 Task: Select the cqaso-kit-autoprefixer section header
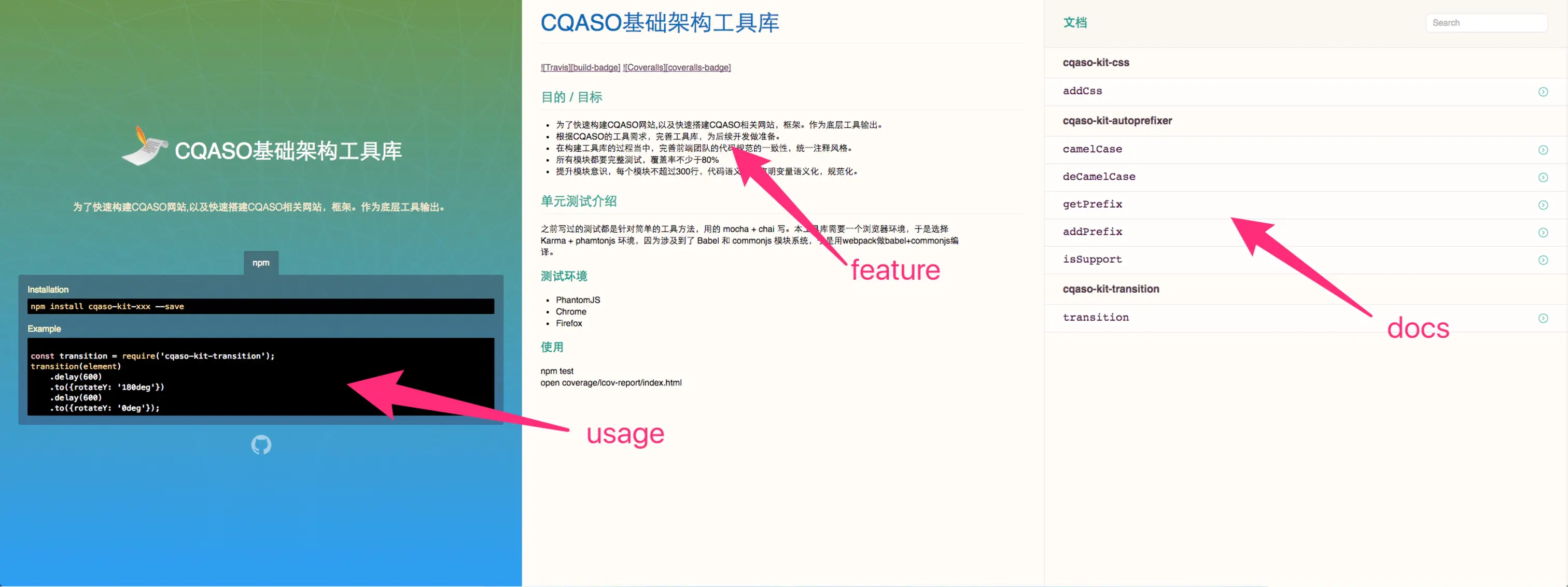(x=1117, y=120)
